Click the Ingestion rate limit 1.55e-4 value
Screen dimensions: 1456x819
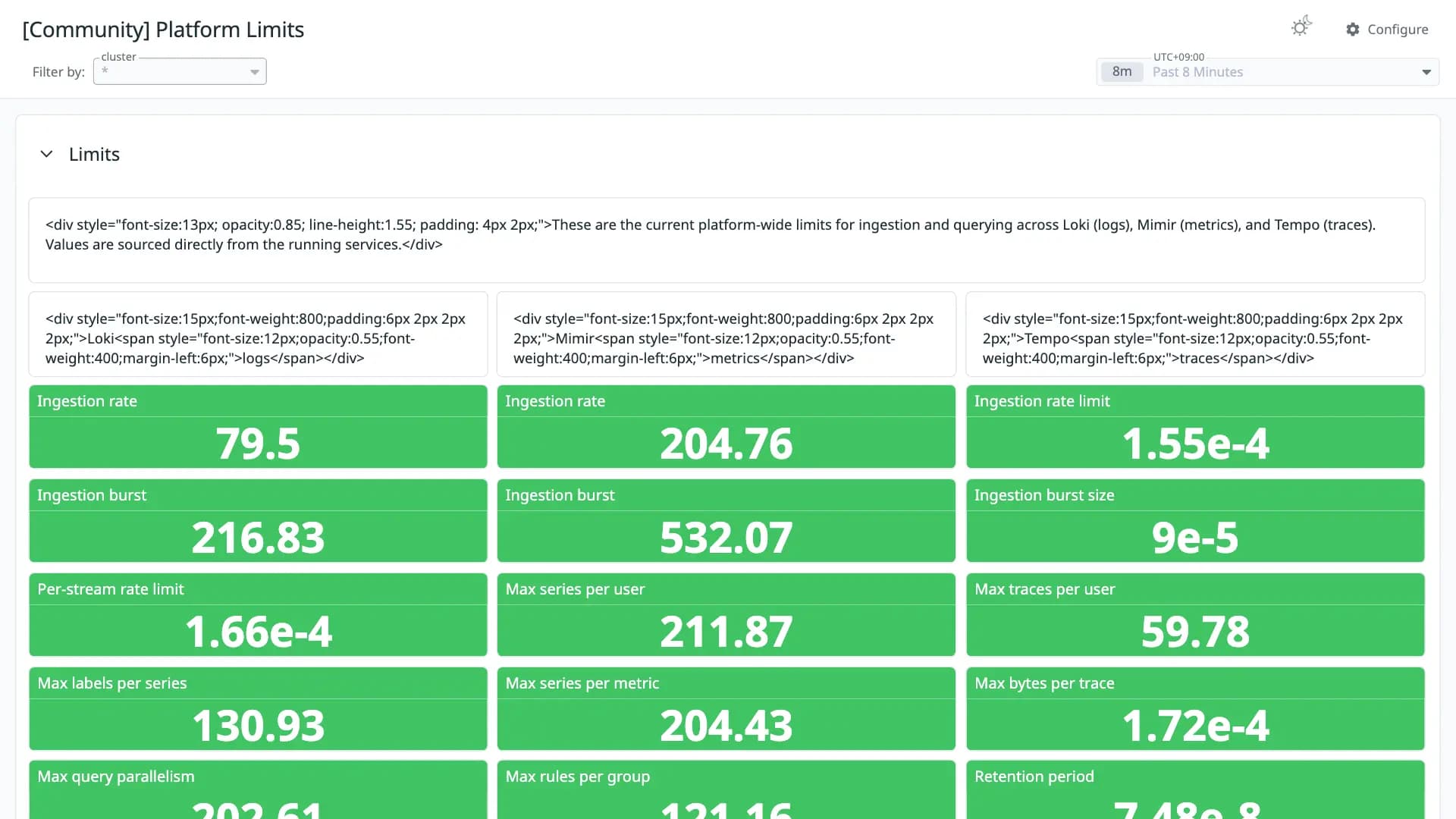point(1195,444)
